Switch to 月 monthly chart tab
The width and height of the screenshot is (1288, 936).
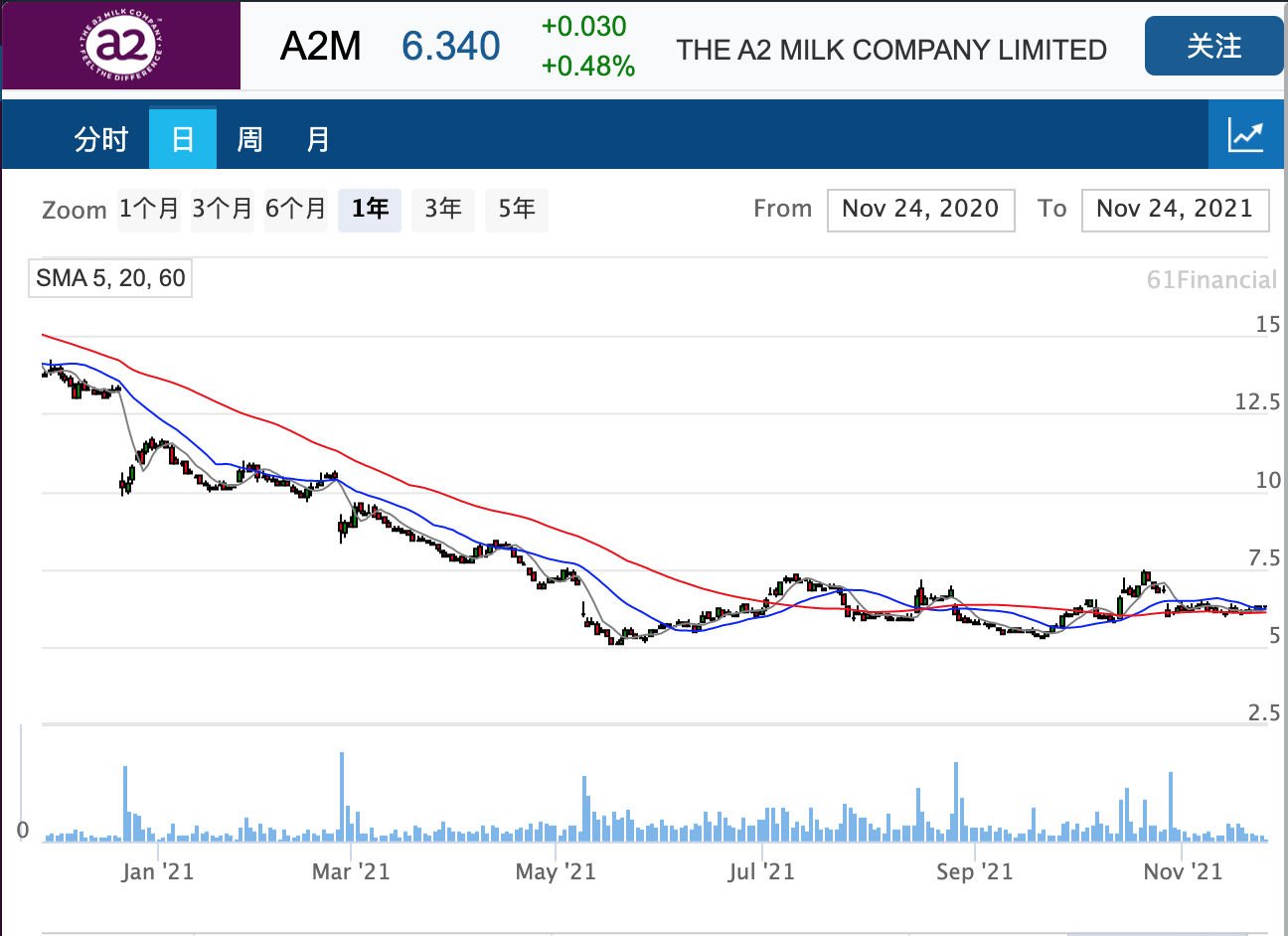317,139
